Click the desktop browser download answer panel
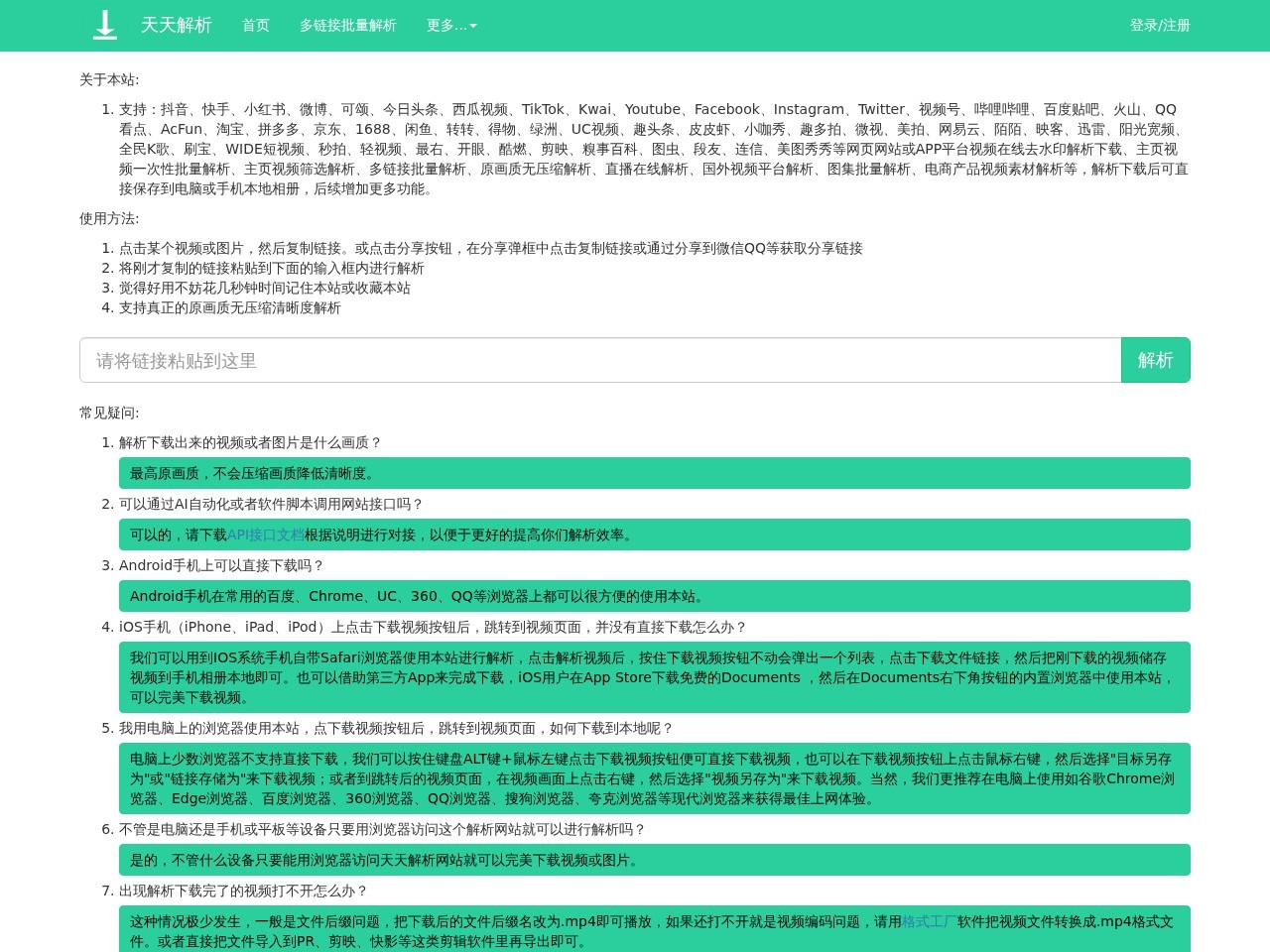The width and height of the screenshot is (1270, 952). point(655,778)
